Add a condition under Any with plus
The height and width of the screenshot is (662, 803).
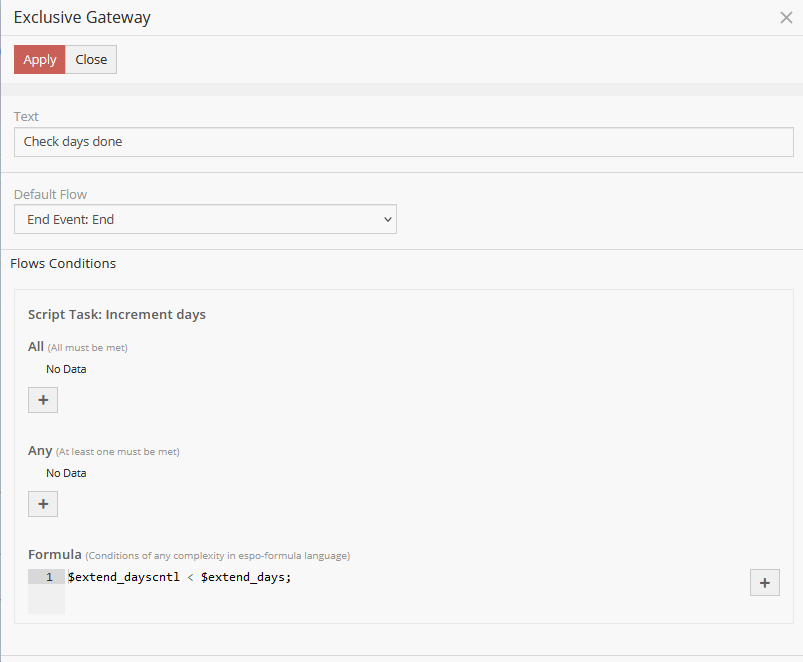[x=42, y=504]
